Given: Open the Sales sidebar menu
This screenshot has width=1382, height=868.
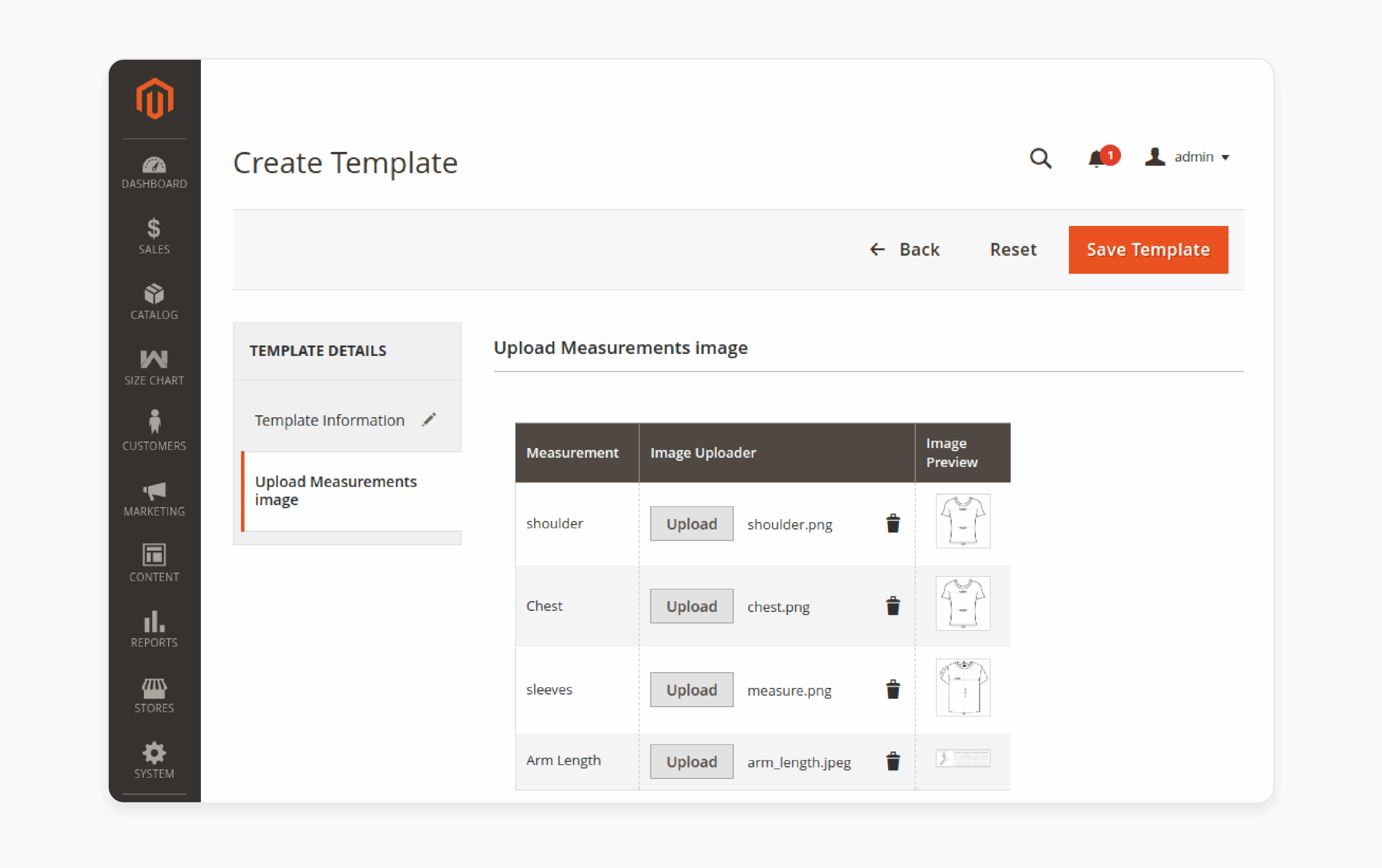Looking at the screenshot, I should (x=154, y=236).
